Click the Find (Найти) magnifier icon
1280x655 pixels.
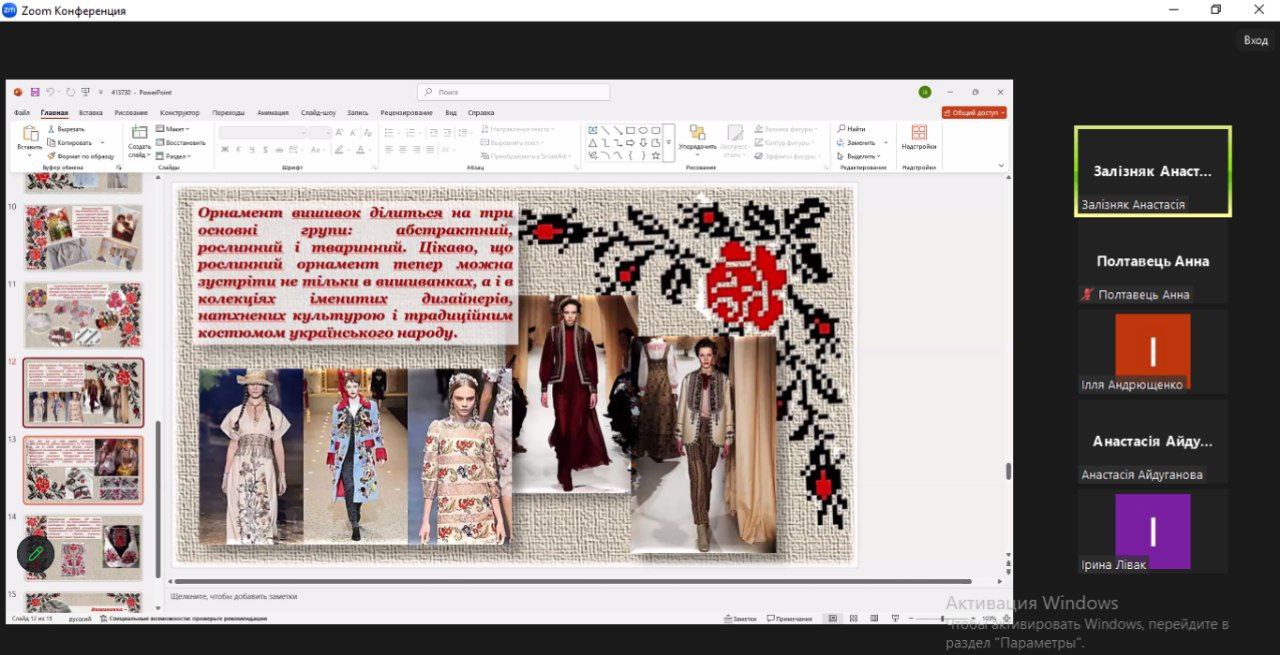click(840, 129)
